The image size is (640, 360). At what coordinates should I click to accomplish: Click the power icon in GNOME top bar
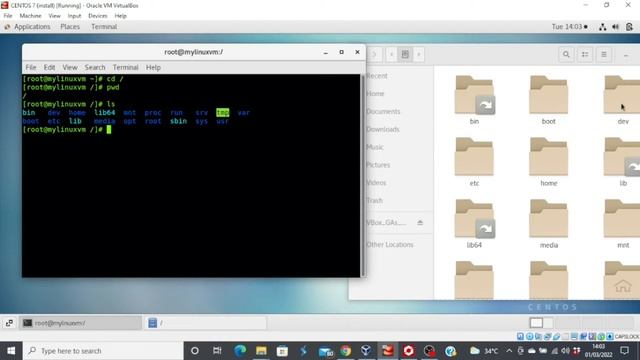629,27
